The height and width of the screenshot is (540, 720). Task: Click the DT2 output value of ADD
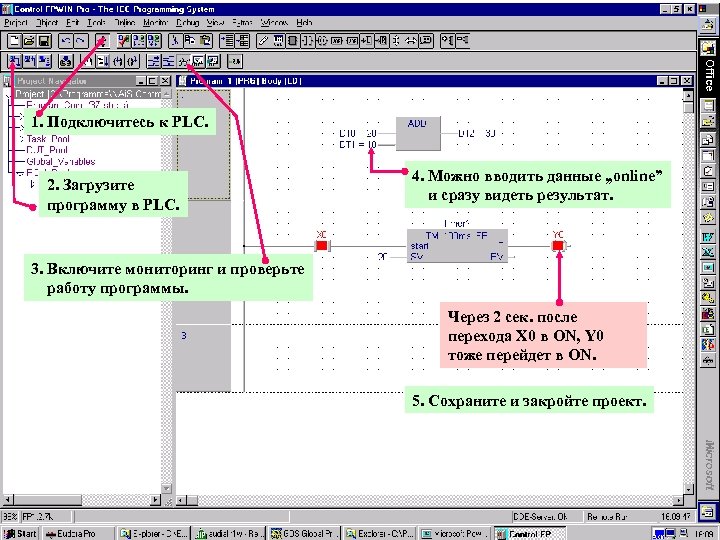pyautogui.click(x=477, y=134)
